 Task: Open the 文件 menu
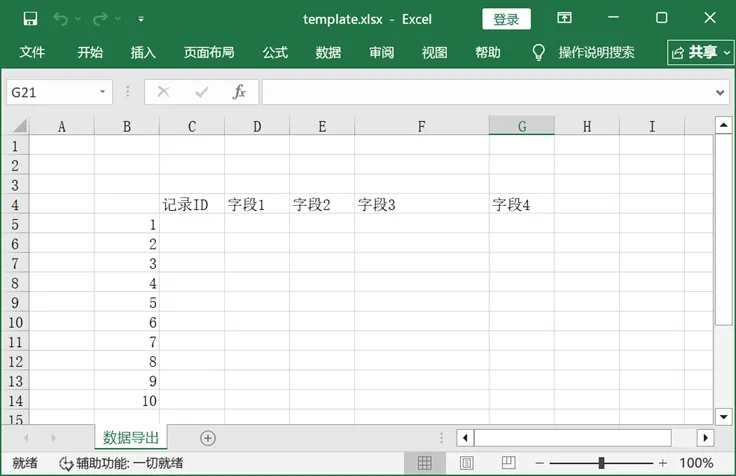tap(32, 52)
